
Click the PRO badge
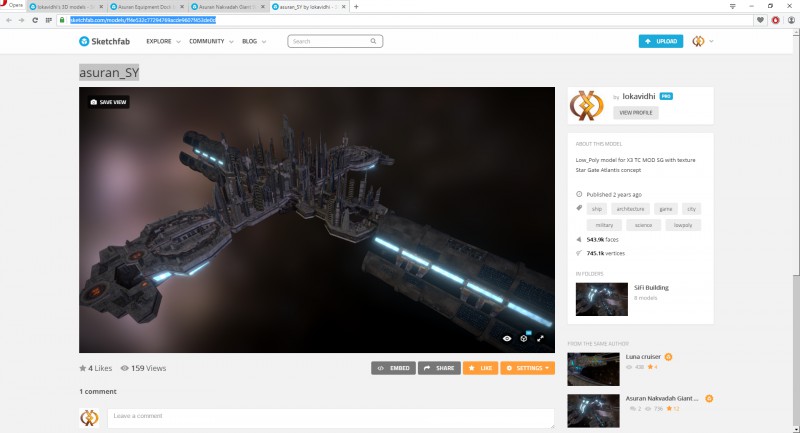(x=666, y=96)
